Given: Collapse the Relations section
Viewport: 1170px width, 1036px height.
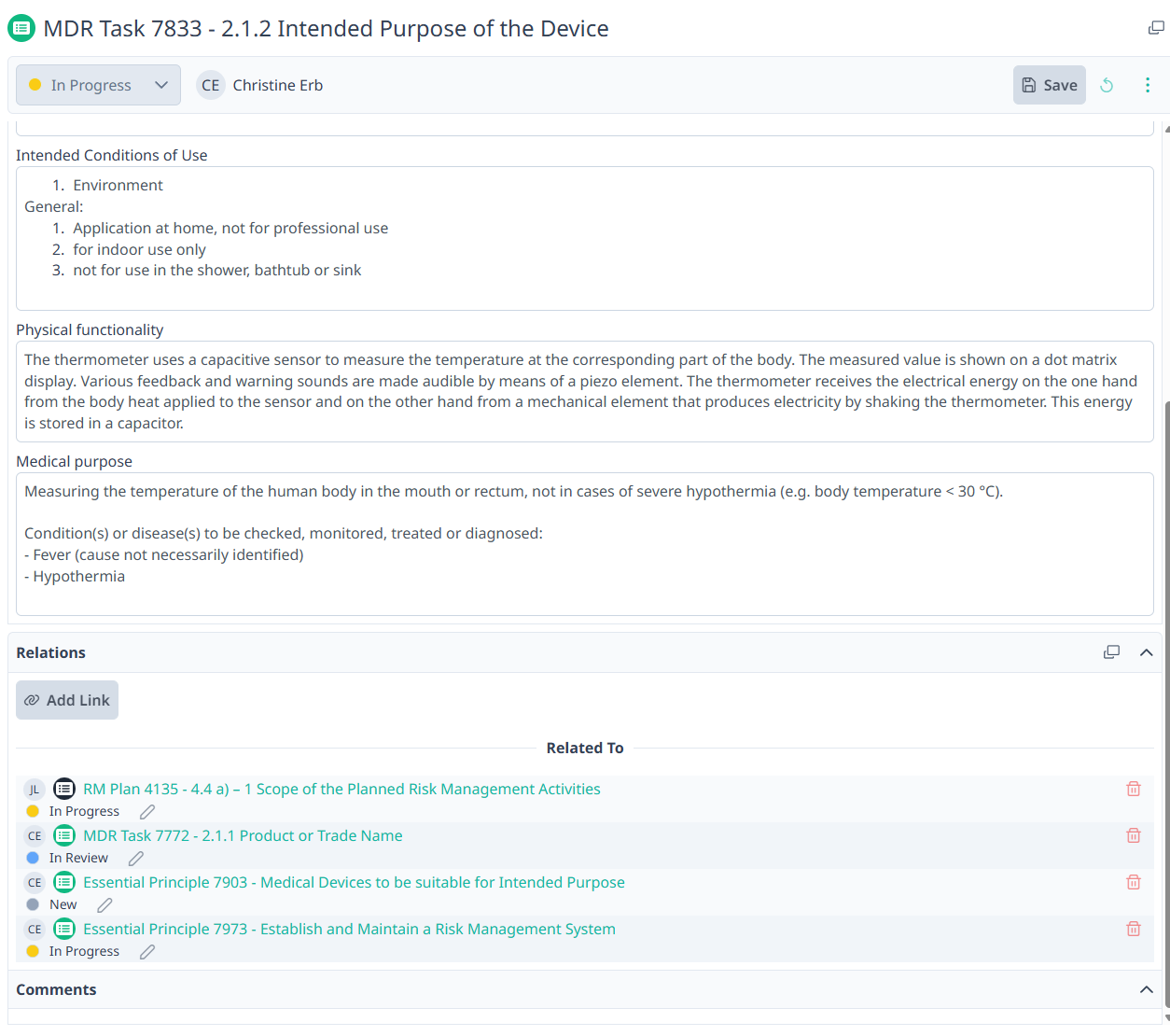Looking at the screenshot, I should tap(1147, 652).
